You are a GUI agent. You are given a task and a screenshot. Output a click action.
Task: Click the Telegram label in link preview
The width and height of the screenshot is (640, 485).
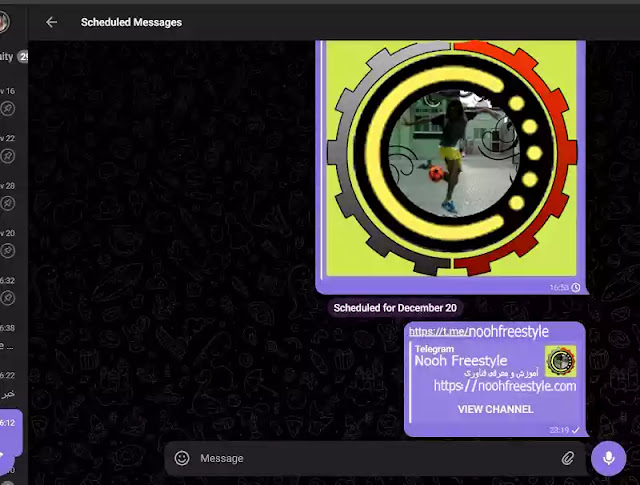434,349
